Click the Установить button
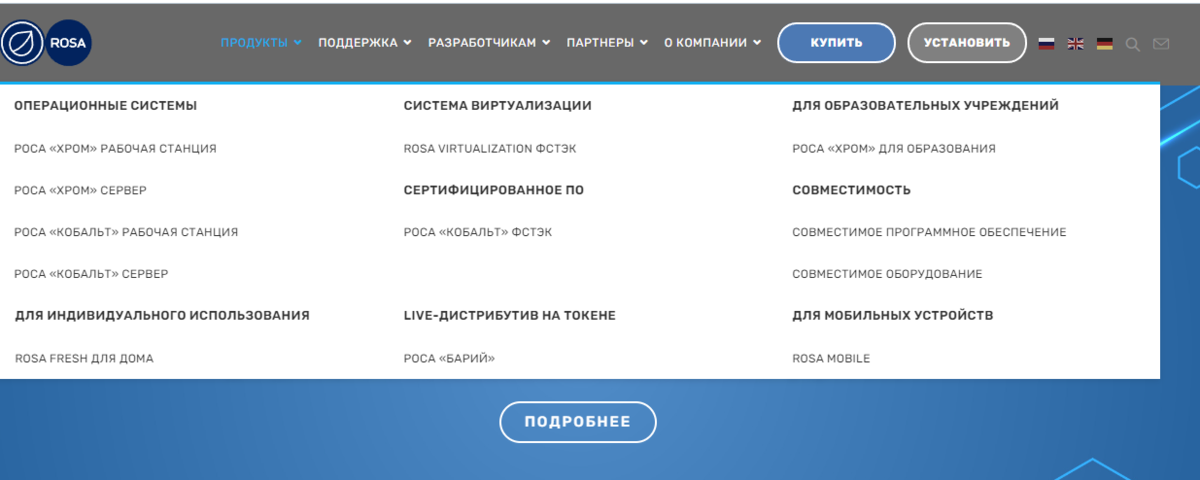Image resolution: width=1200 pixels, height=480 pixels. click(967, 43)
